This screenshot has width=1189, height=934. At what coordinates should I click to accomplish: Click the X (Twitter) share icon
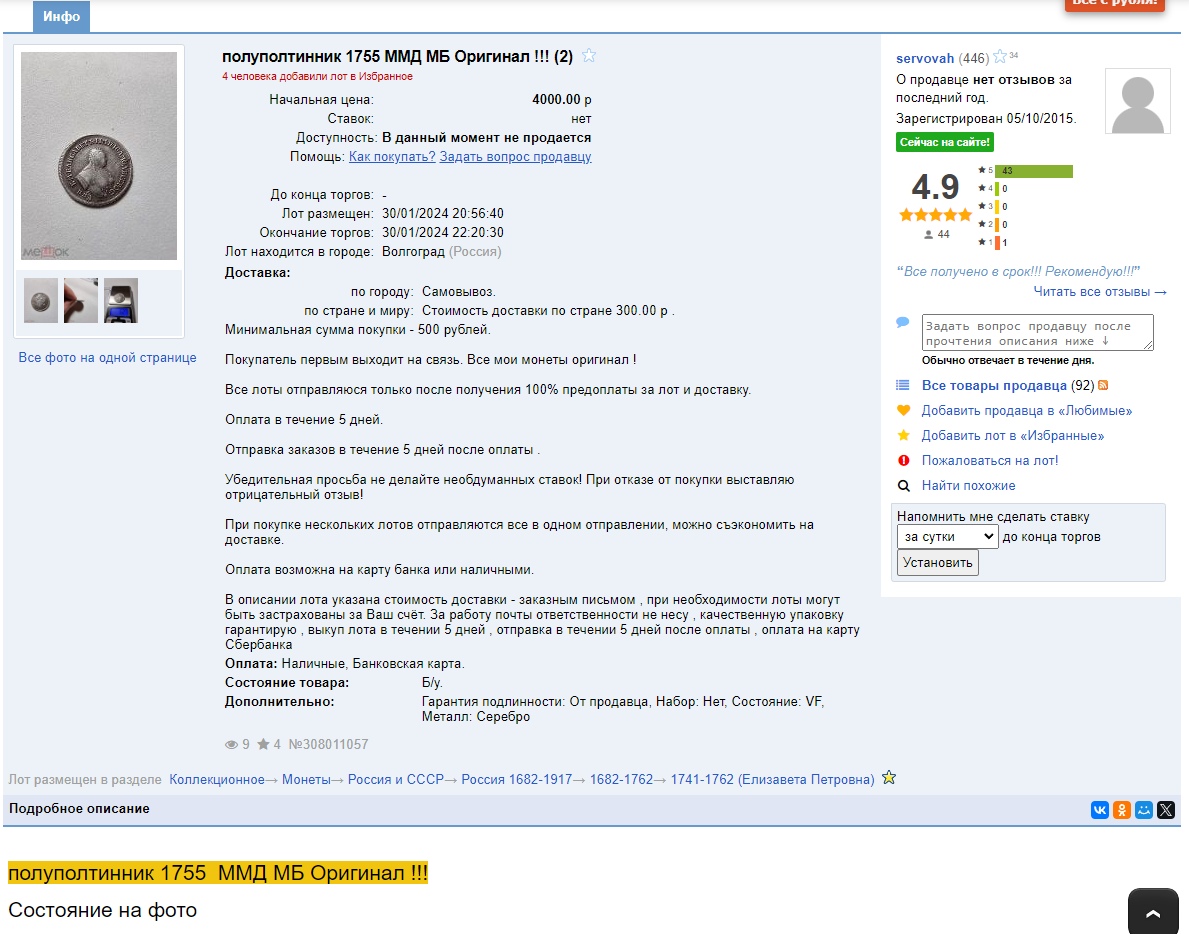(x=1166, y=810)
